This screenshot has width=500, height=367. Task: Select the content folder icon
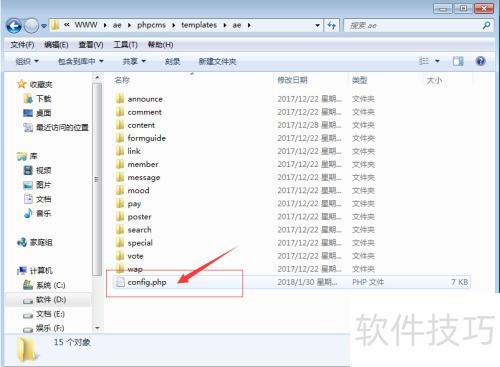pos(120,125)
